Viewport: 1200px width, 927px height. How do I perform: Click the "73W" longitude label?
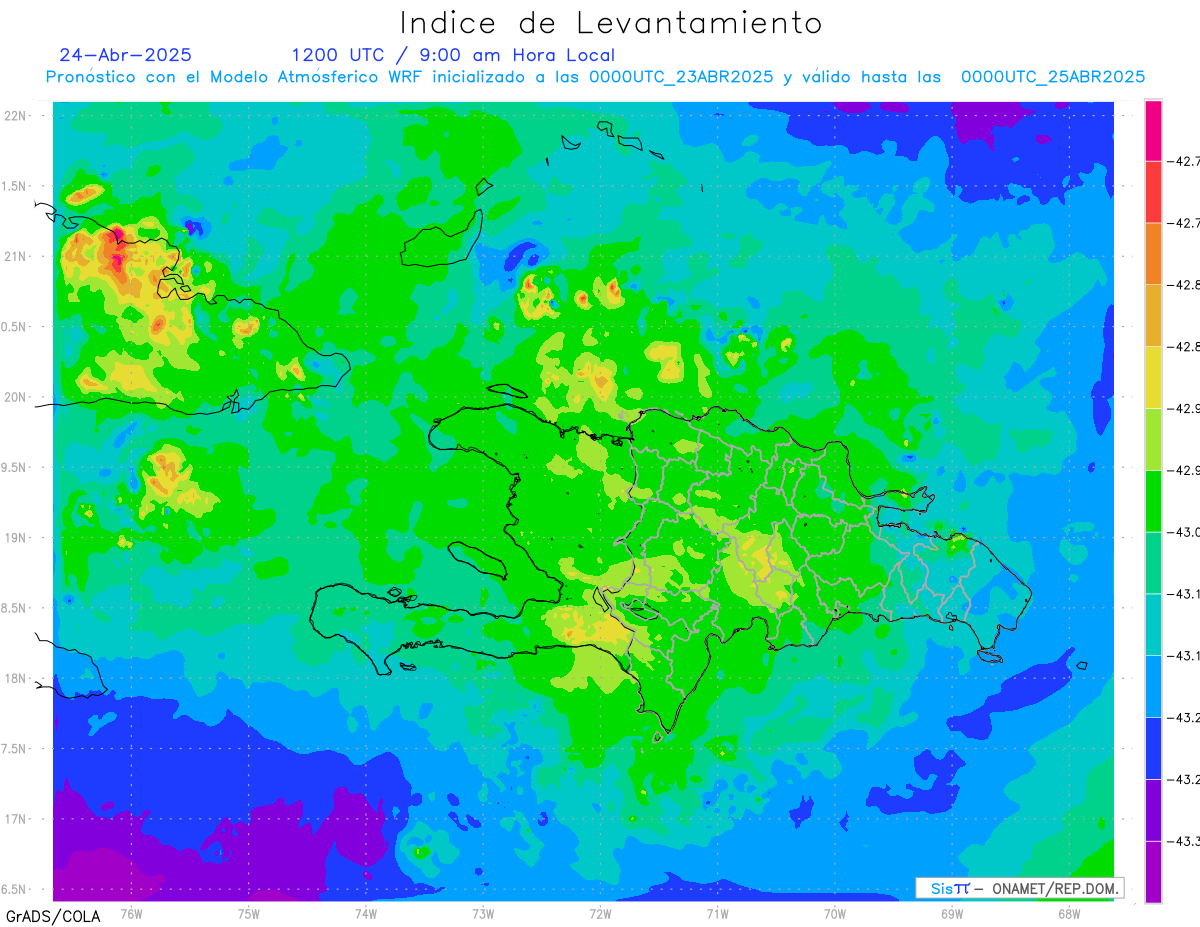tap(483, 914)
